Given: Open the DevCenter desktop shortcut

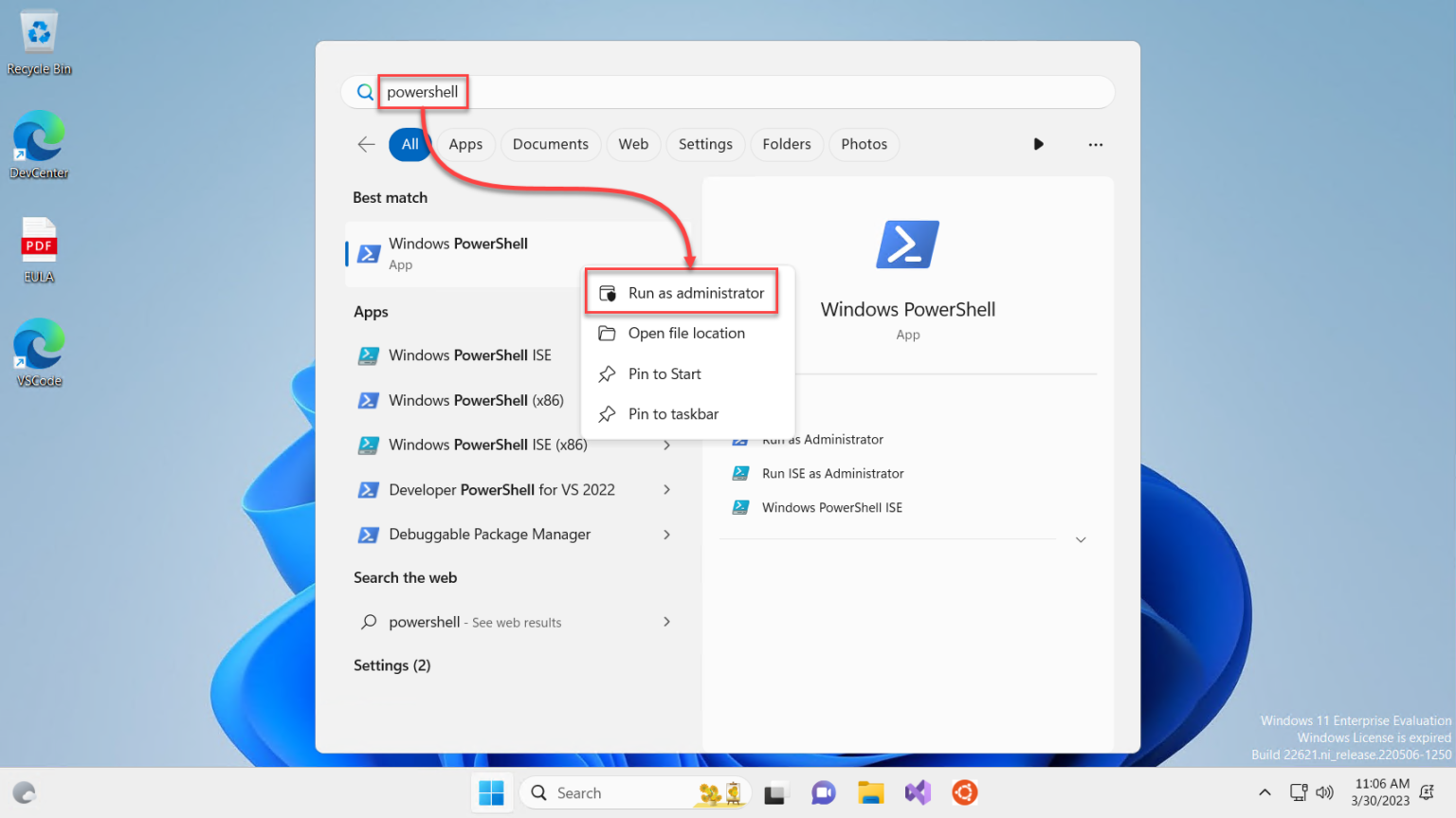Looking at the screenshot, I should pos(38,144).
